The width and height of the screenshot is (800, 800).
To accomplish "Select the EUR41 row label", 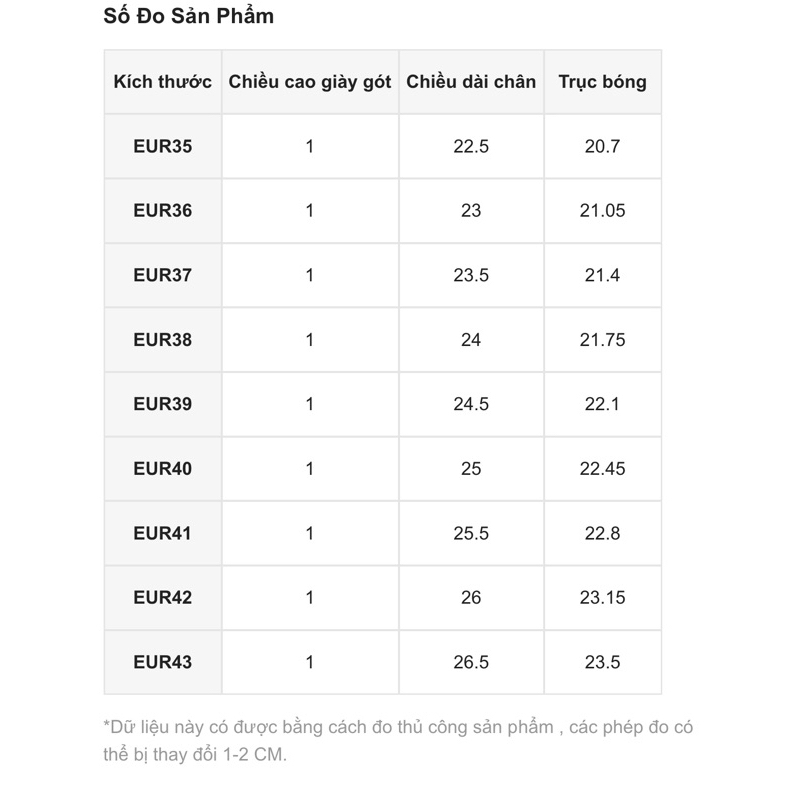I will click(162, 533).
